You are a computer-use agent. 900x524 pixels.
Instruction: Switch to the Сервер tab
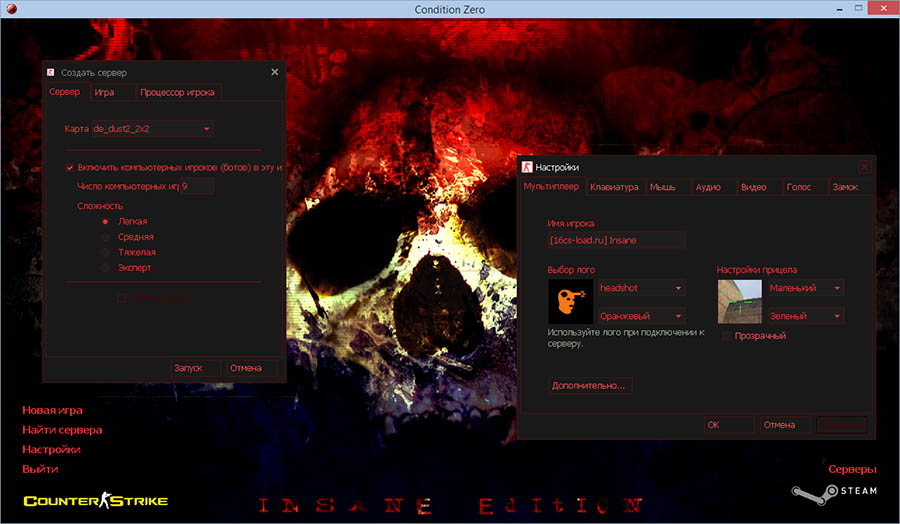pyautogui.click(x=65, y=92)
